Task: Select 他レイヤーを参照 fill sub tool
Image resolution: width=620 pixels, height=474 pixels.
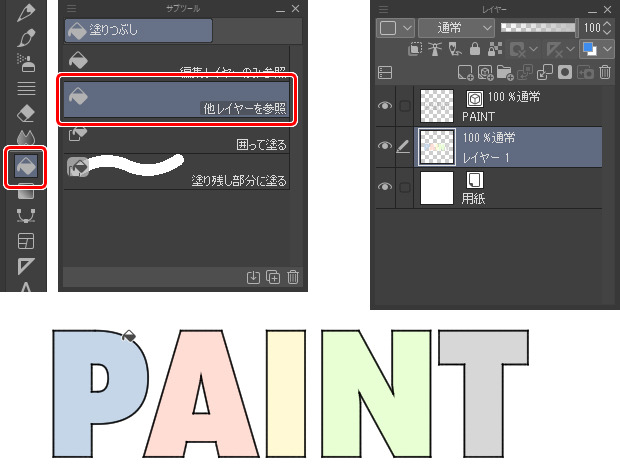Action: click(x=176, y=99)
